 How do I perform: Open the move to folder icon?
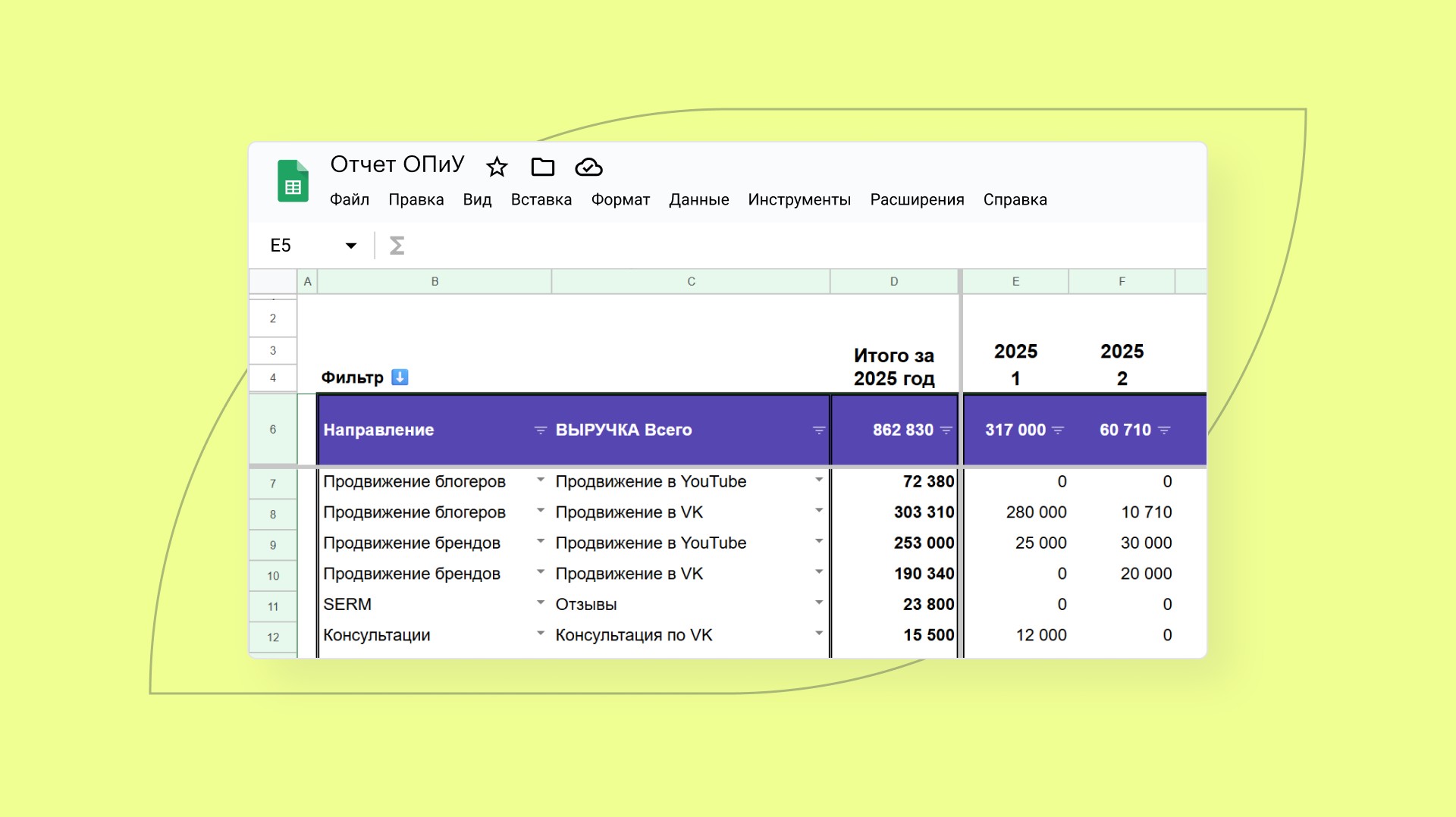(x=543, y=167)
